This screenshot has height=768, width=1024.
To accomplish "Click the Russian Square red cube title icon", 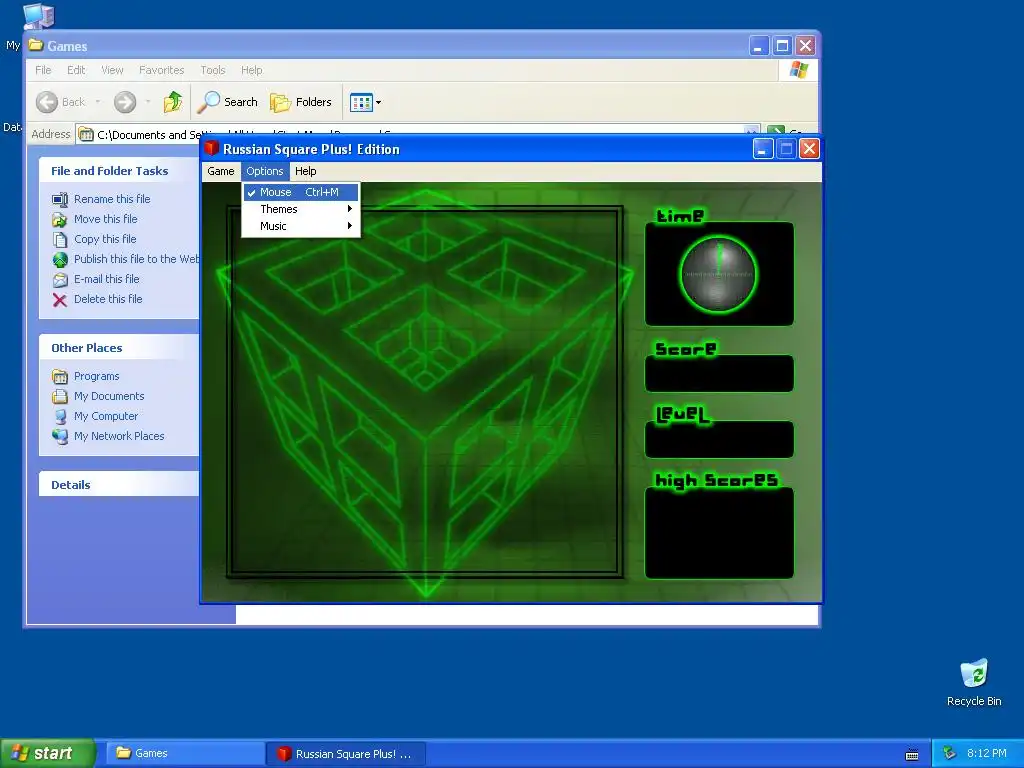I will pyautogui.click(x=211, y=148).
